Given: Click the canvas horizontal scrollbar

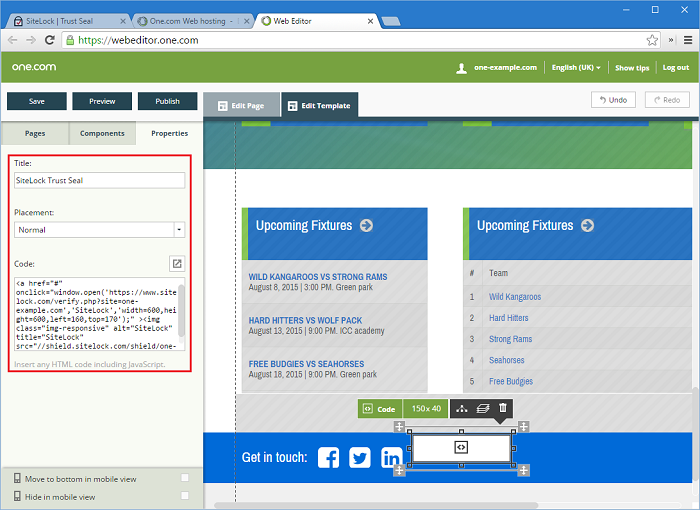Looking at the screenshot, I should [375, 506].
